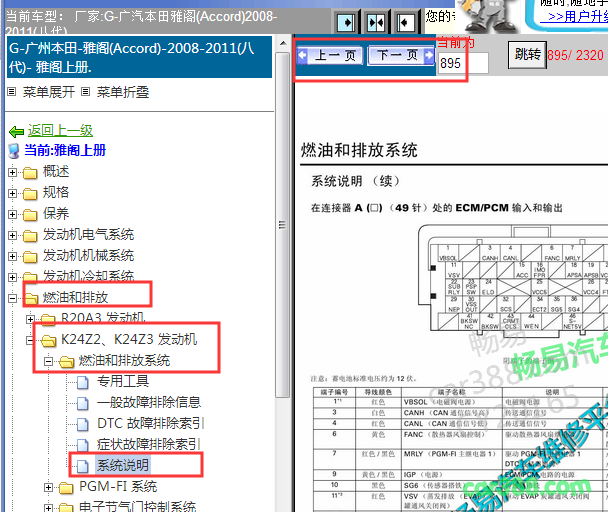608x512 pixels.
Task: Click the 当前:雅阁上册 label
Action: [65, 150]
